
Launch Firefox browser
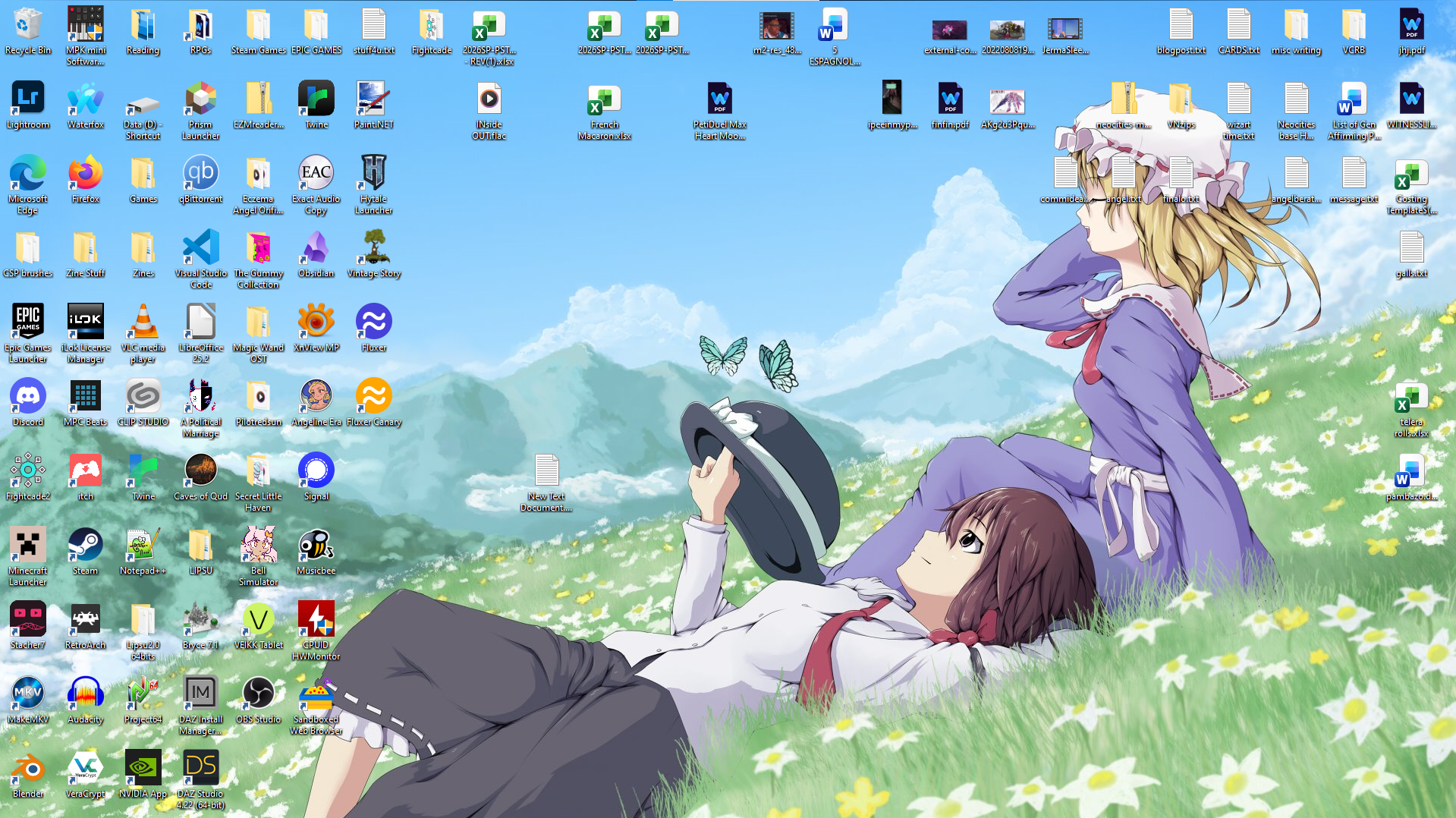pos(86,181)
